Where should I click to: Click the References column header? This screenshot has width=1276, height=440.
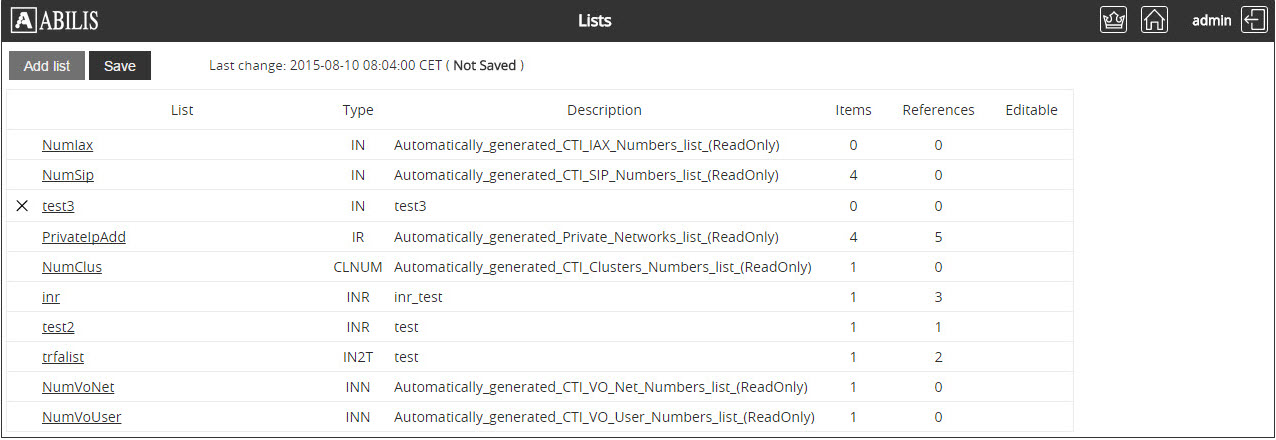pyautogui.click(x=938, y=110)
